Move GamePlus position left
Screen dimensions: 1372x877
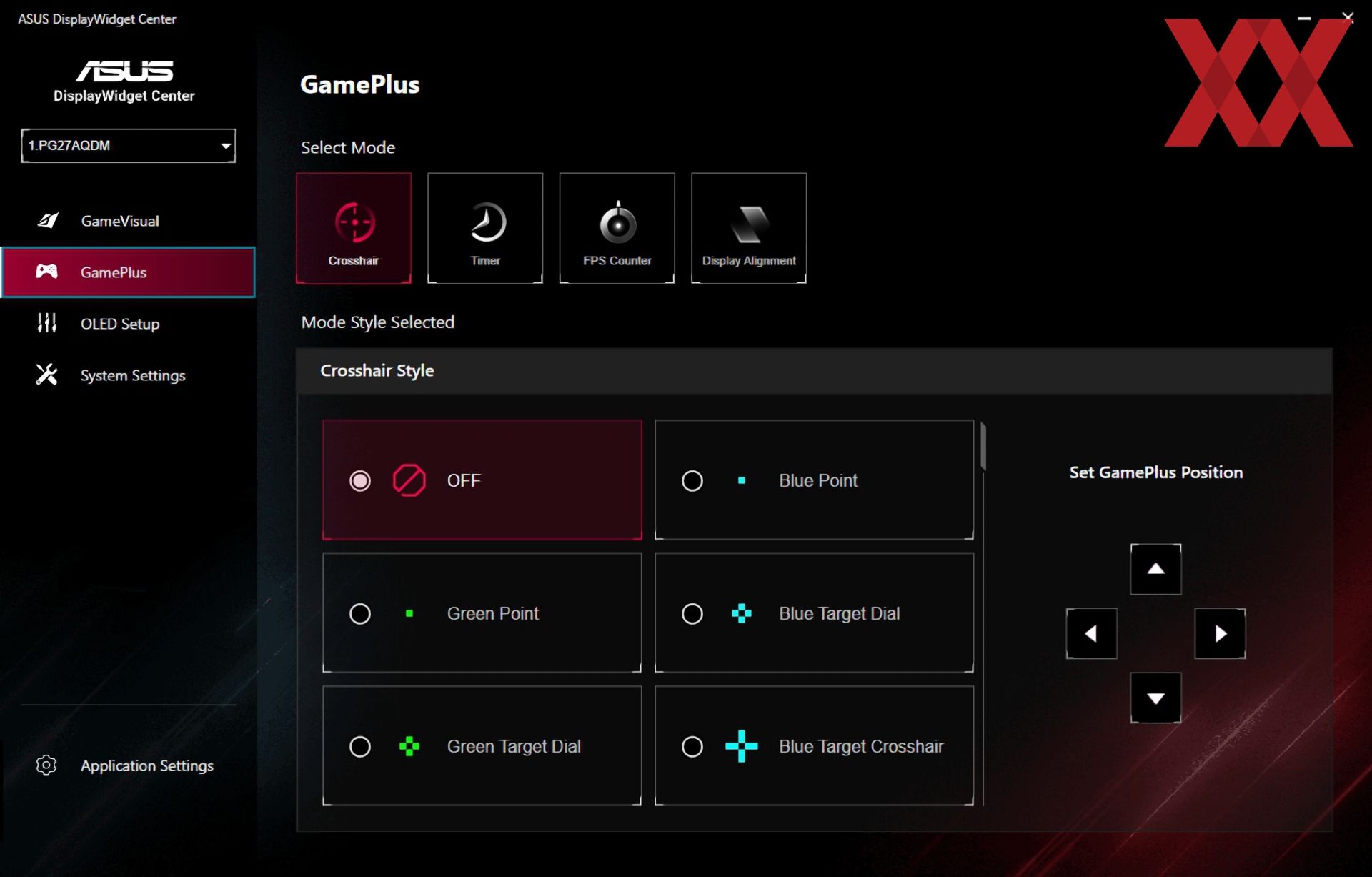[x=1091, y=633]
